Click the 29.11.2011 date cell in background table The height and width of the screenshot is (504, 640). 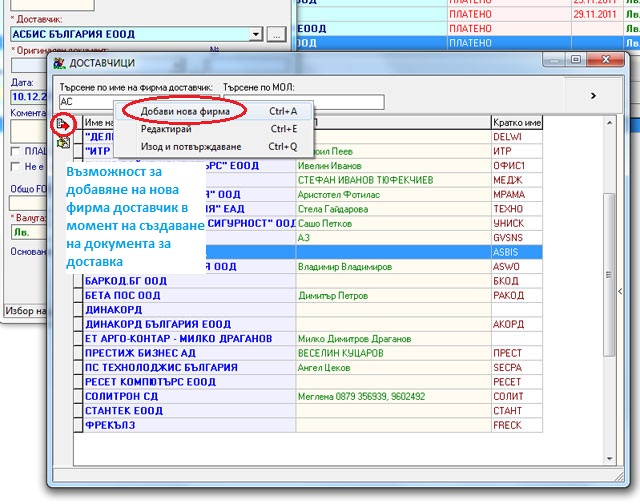pos(595,14)
